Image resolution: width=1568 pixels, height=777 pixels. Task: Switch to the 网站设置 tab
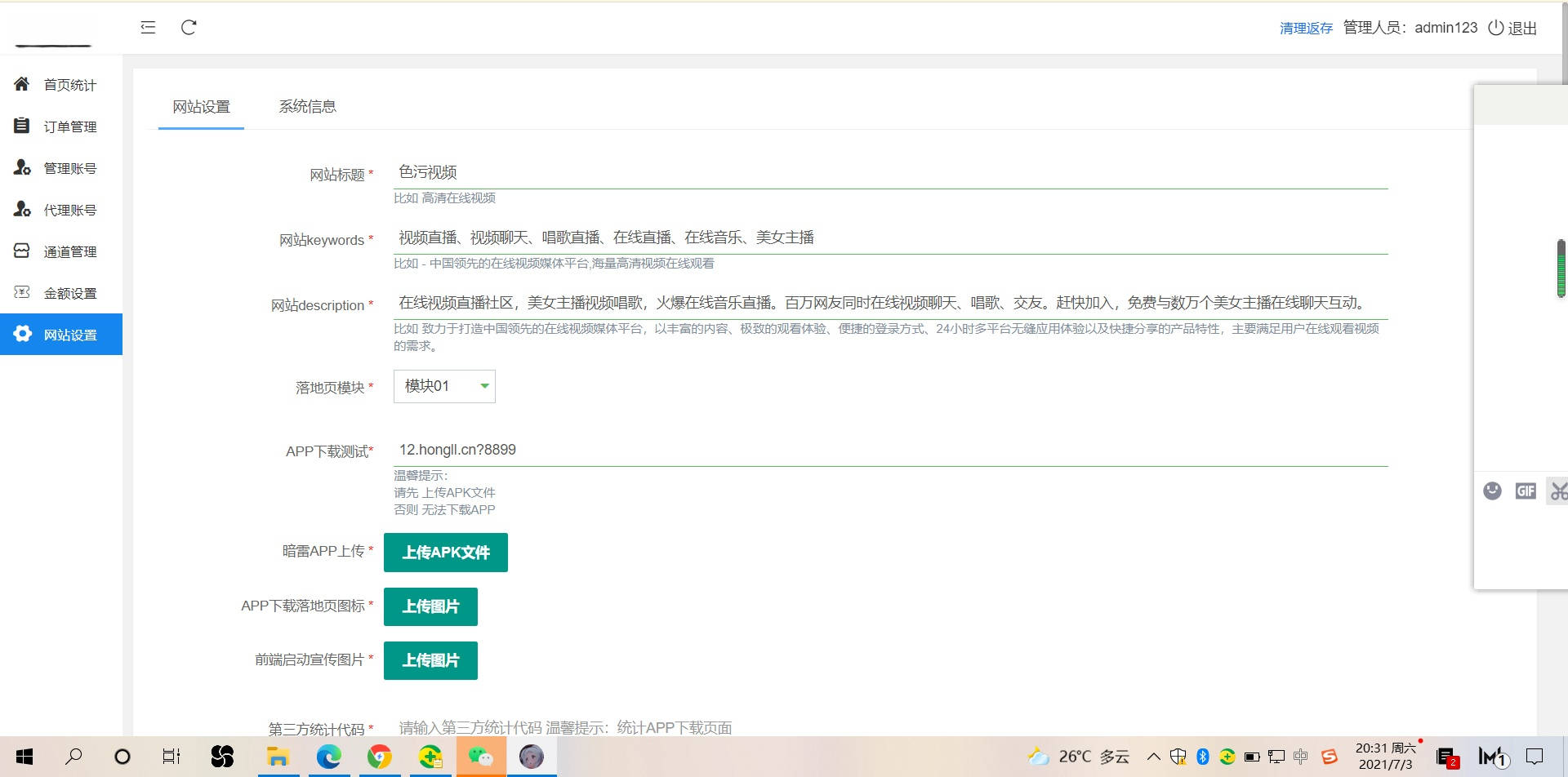(201, 107)
